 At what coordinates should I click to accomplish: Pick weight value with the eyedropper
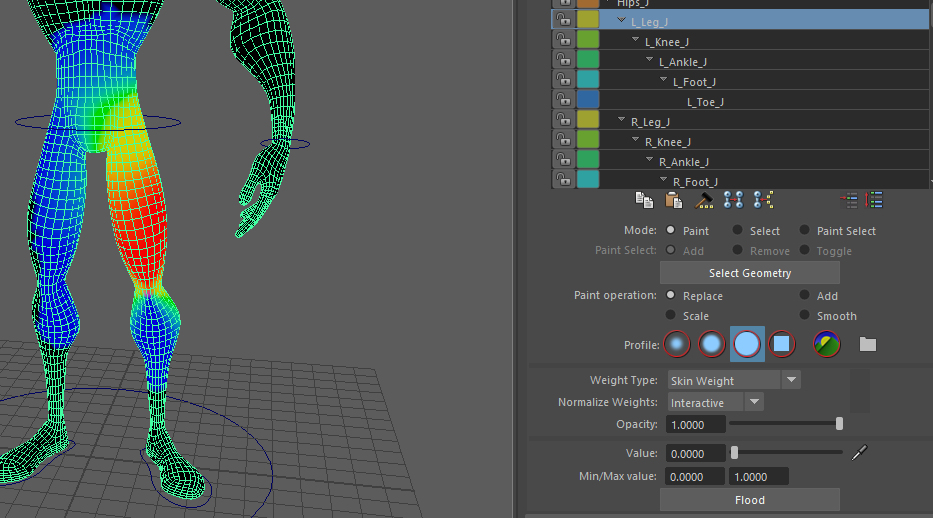coord(859,453)
